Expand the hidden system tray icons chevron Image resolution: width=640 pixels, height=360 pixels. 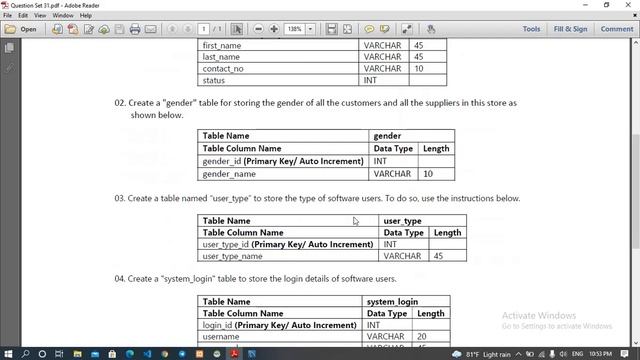coord(518,354)
